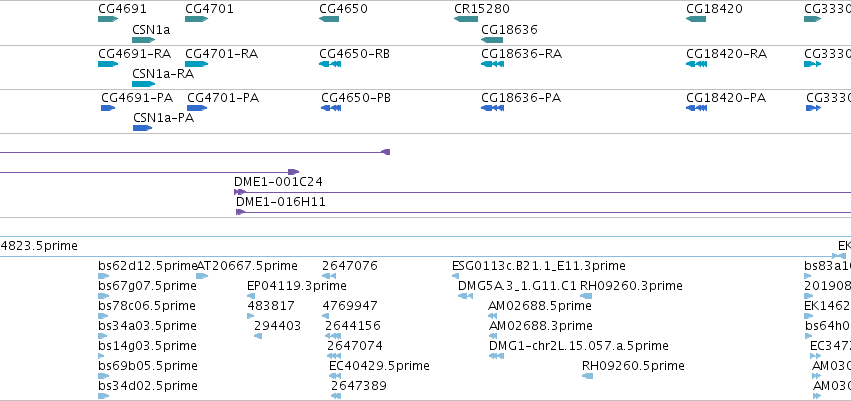
Task: Click the CSN1a gene arrow glyph
Action: click(144, 40)
